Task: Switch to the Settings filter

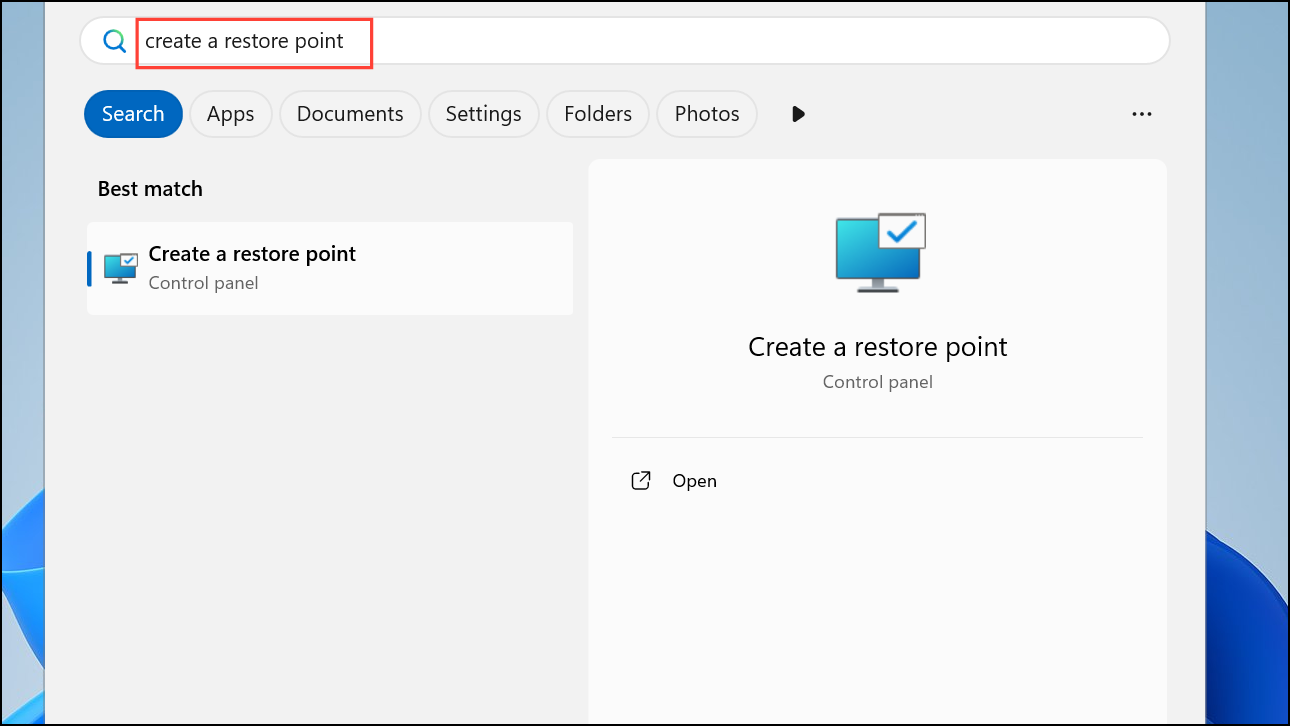Action: pyautogui.click(x=484, y=114)
